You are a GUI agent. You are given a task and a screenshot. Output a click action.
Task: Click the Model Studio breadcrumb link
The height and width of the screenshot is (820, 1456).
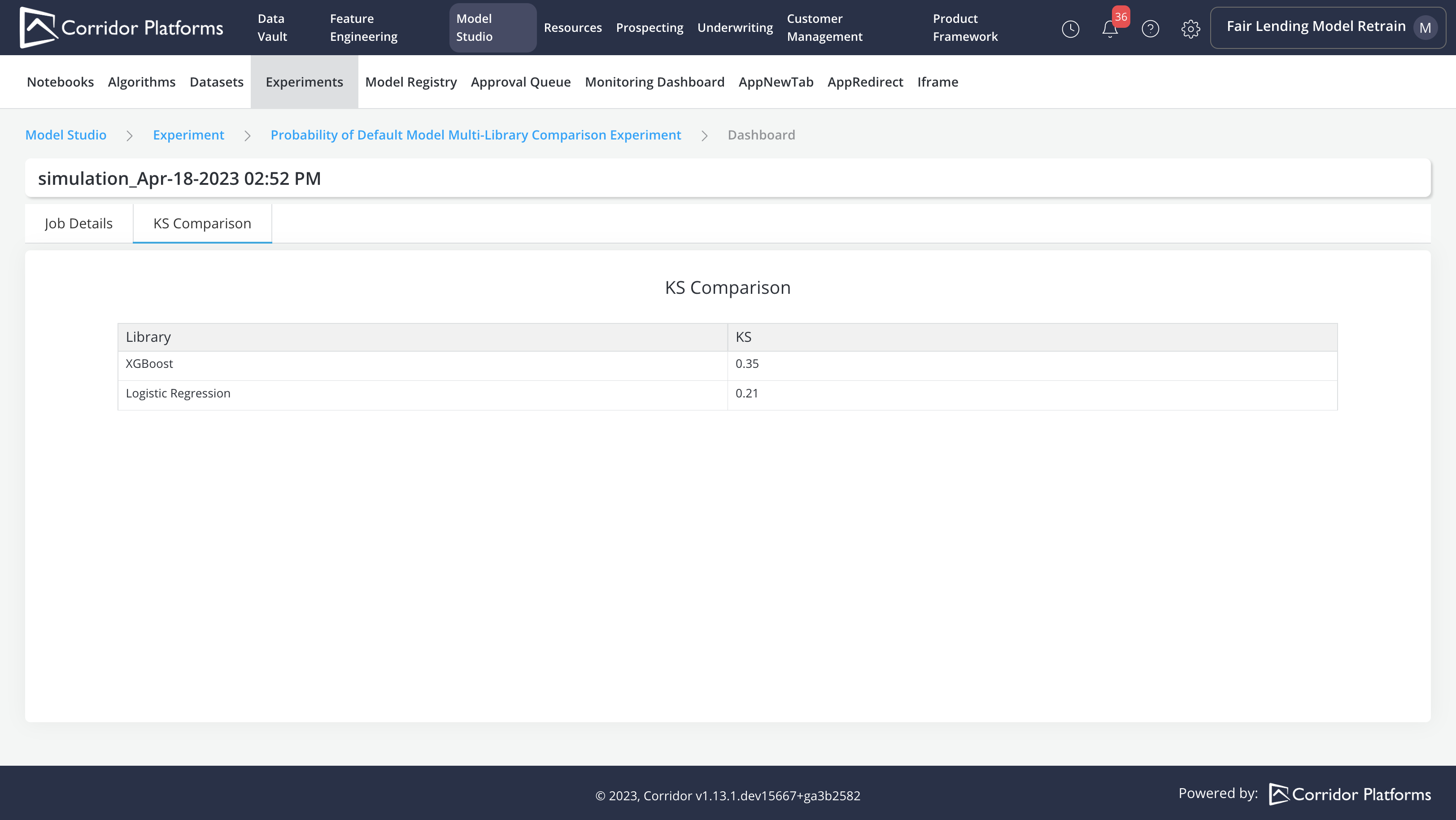coord(65,135)
